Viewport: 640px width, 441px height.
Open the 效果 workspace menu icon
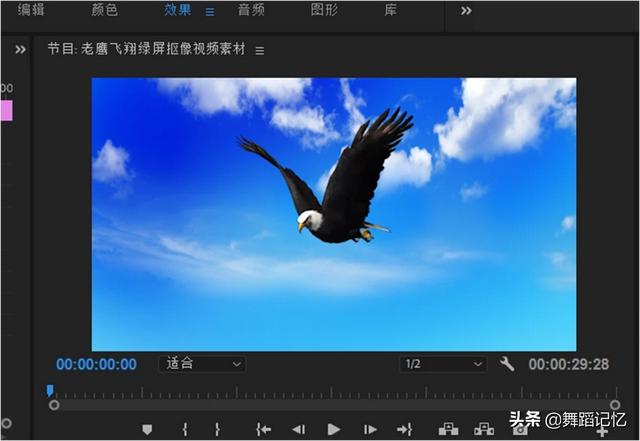pyautogui.click(x=210, y=11)
